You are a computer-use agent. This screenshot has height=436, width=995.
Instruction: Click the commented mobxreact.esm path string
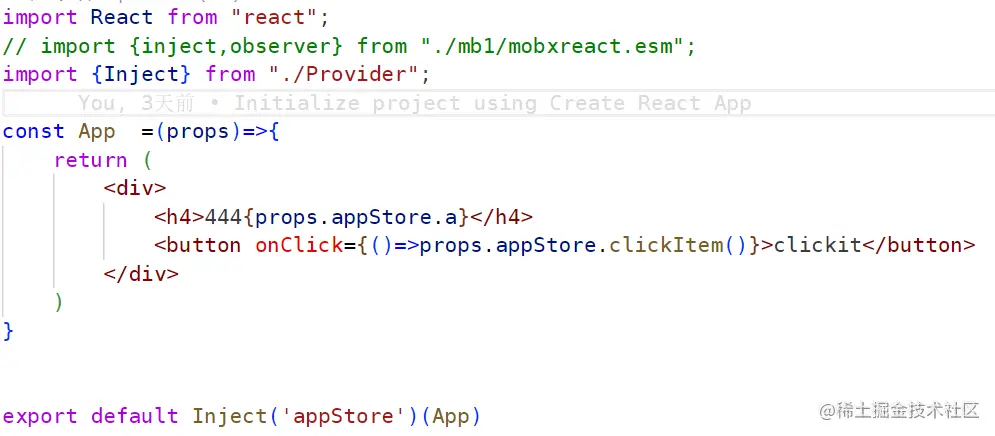point(552,46)
